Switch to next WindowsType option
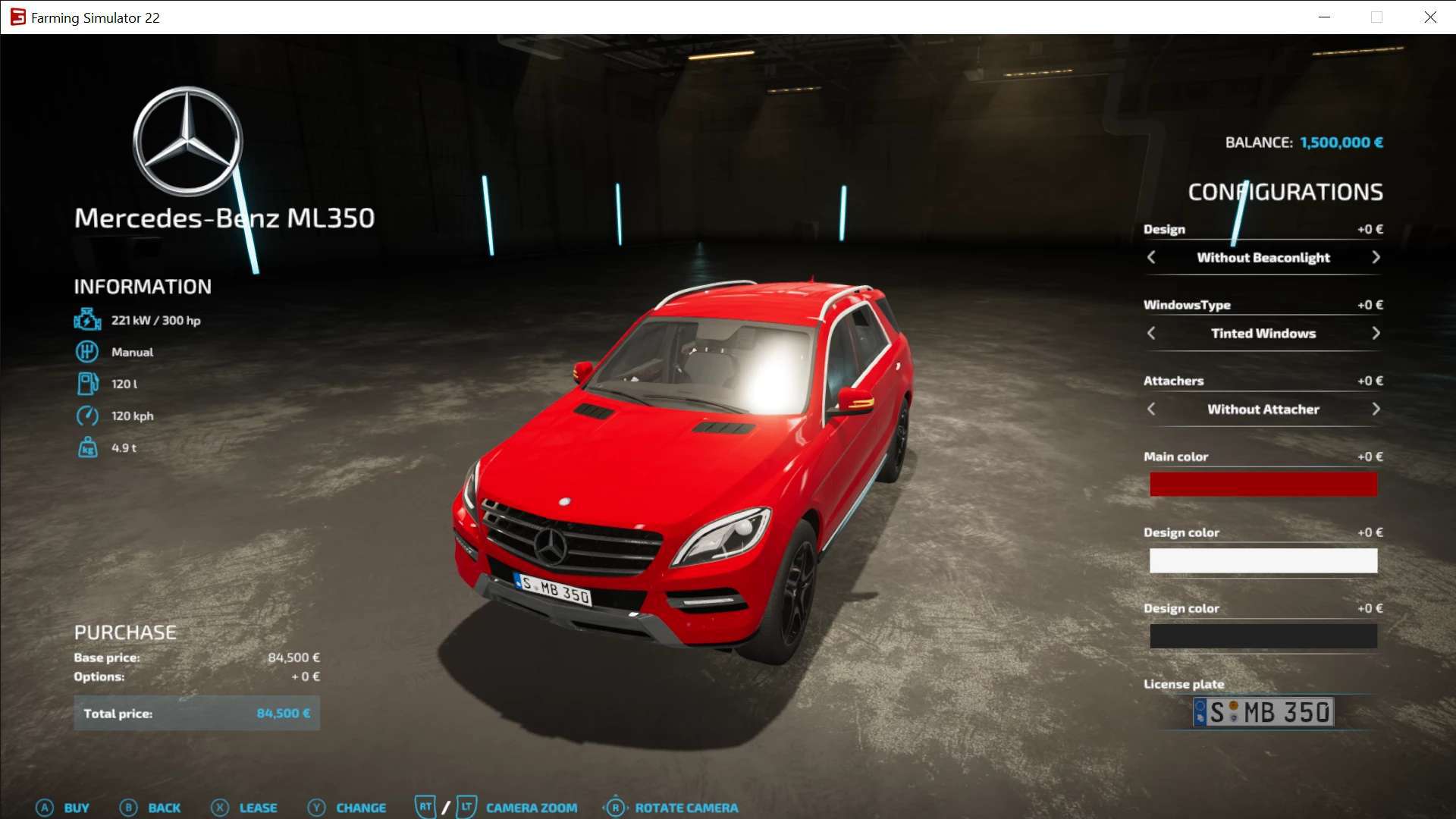The image size is (1456, 819). click(1376, 334)
